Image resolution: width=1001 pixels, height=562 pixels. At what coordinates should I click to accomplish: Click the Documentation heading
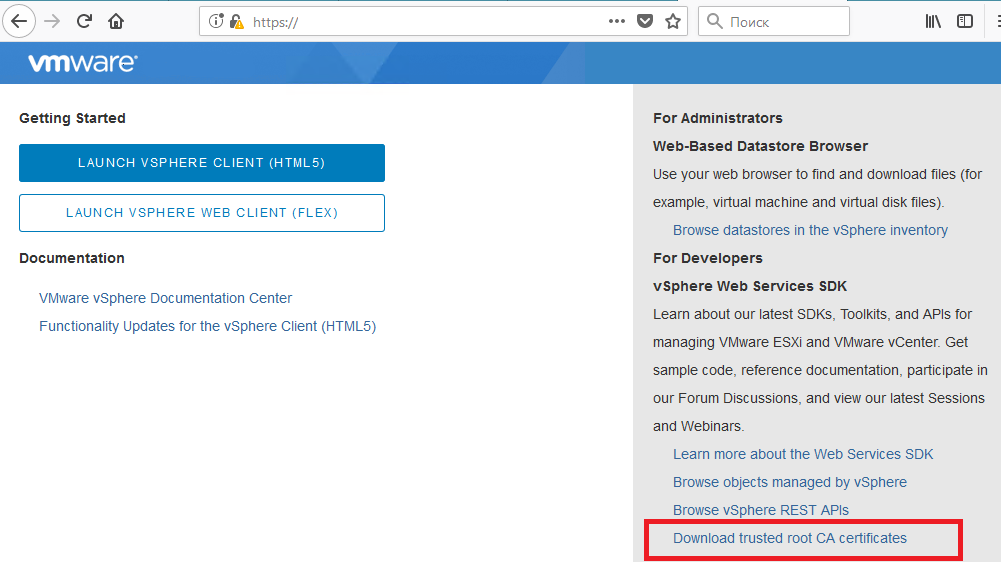click(x=72, y=258)
